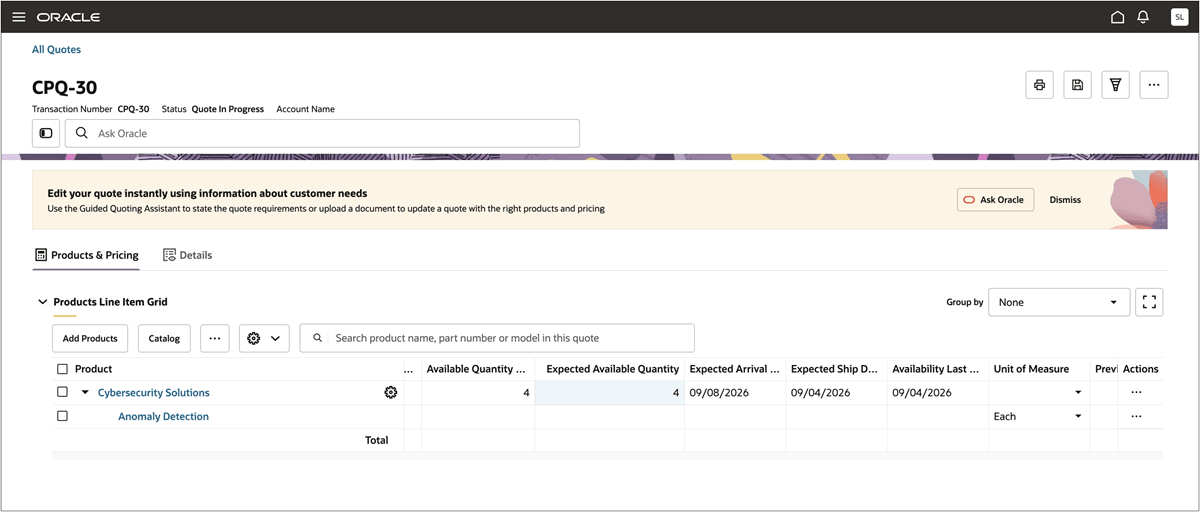This screenshot has height=512, width=1200.
Task: Configure Cybersecurity Solutions using gear icon
Action: [391, 393]
